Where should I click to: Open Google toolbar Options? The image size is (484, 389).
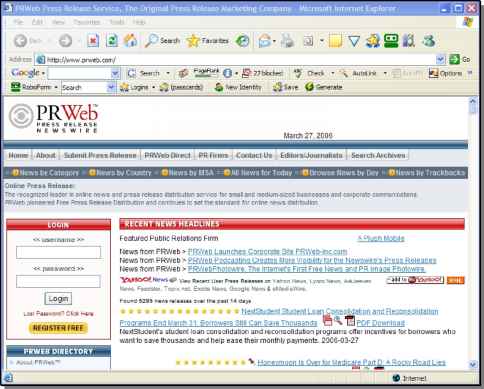point(445,73)
